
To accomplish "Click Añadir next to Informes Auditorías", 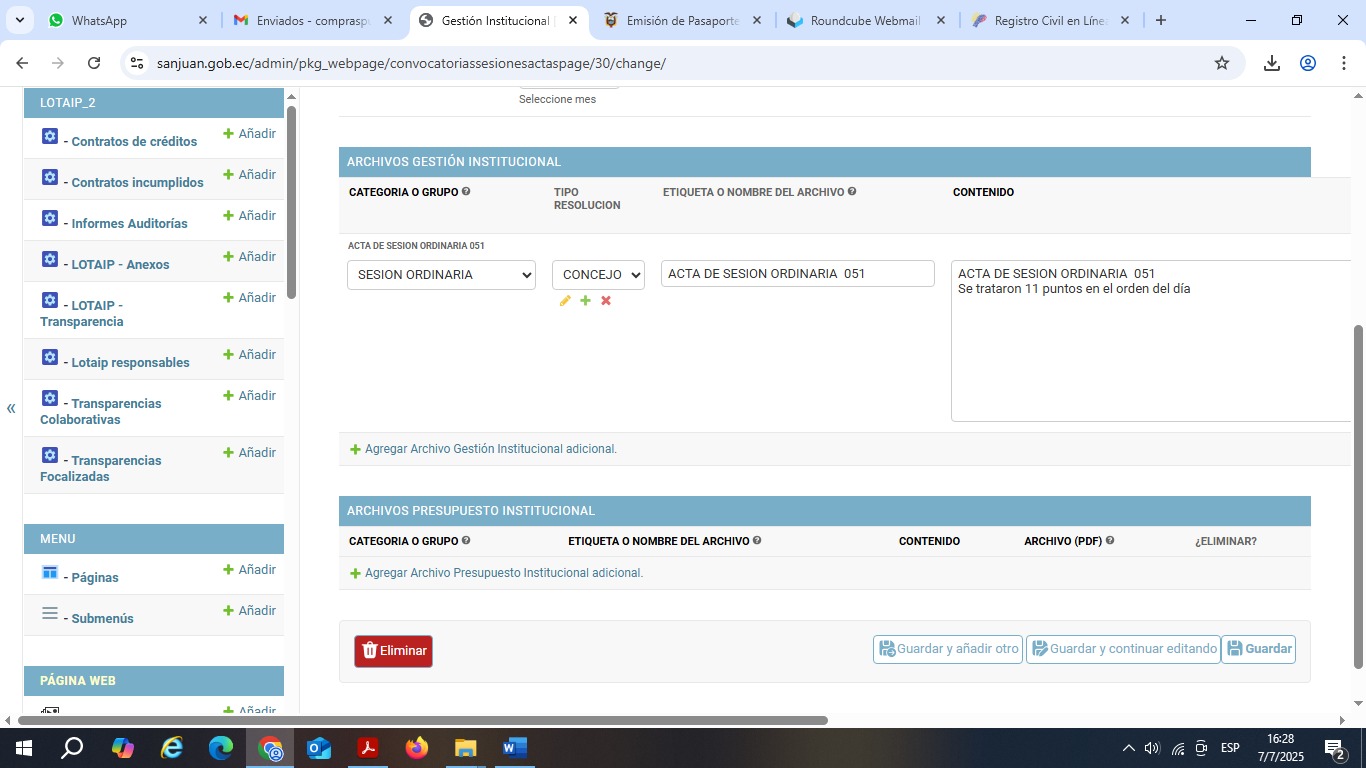I will click(249, 216).
